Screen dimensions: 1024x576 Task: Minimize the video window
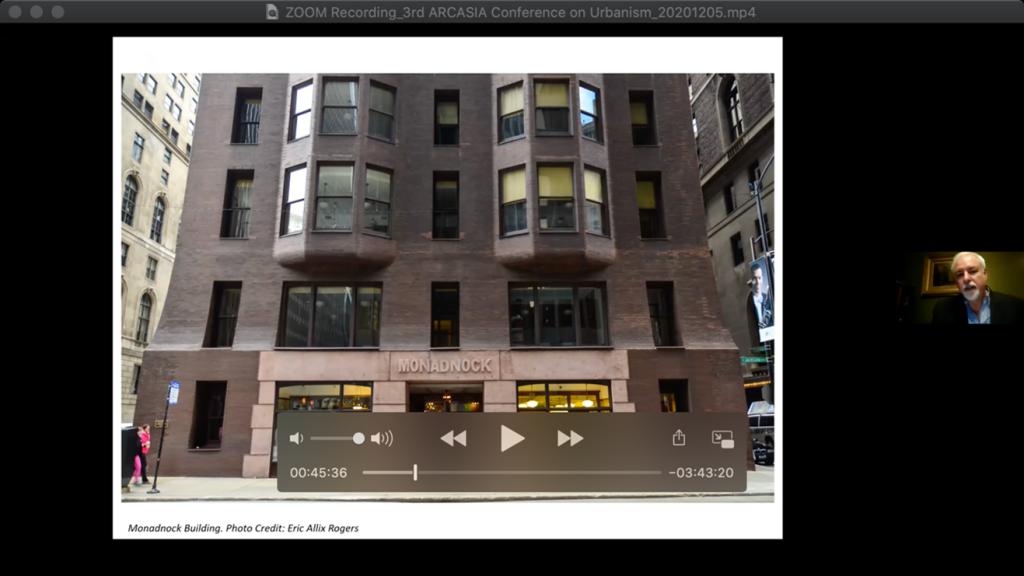coord(36,12)
